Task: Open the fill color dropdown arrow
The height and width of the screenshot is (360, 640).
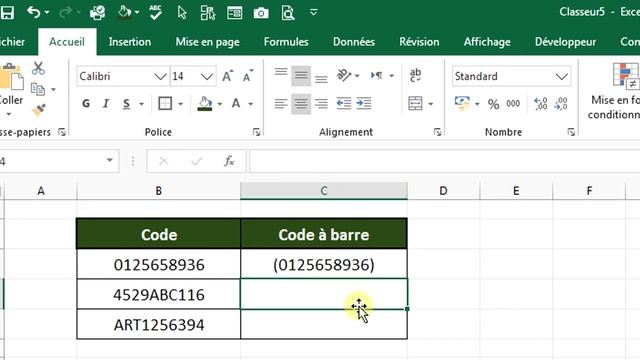Action: pos(220,104)
